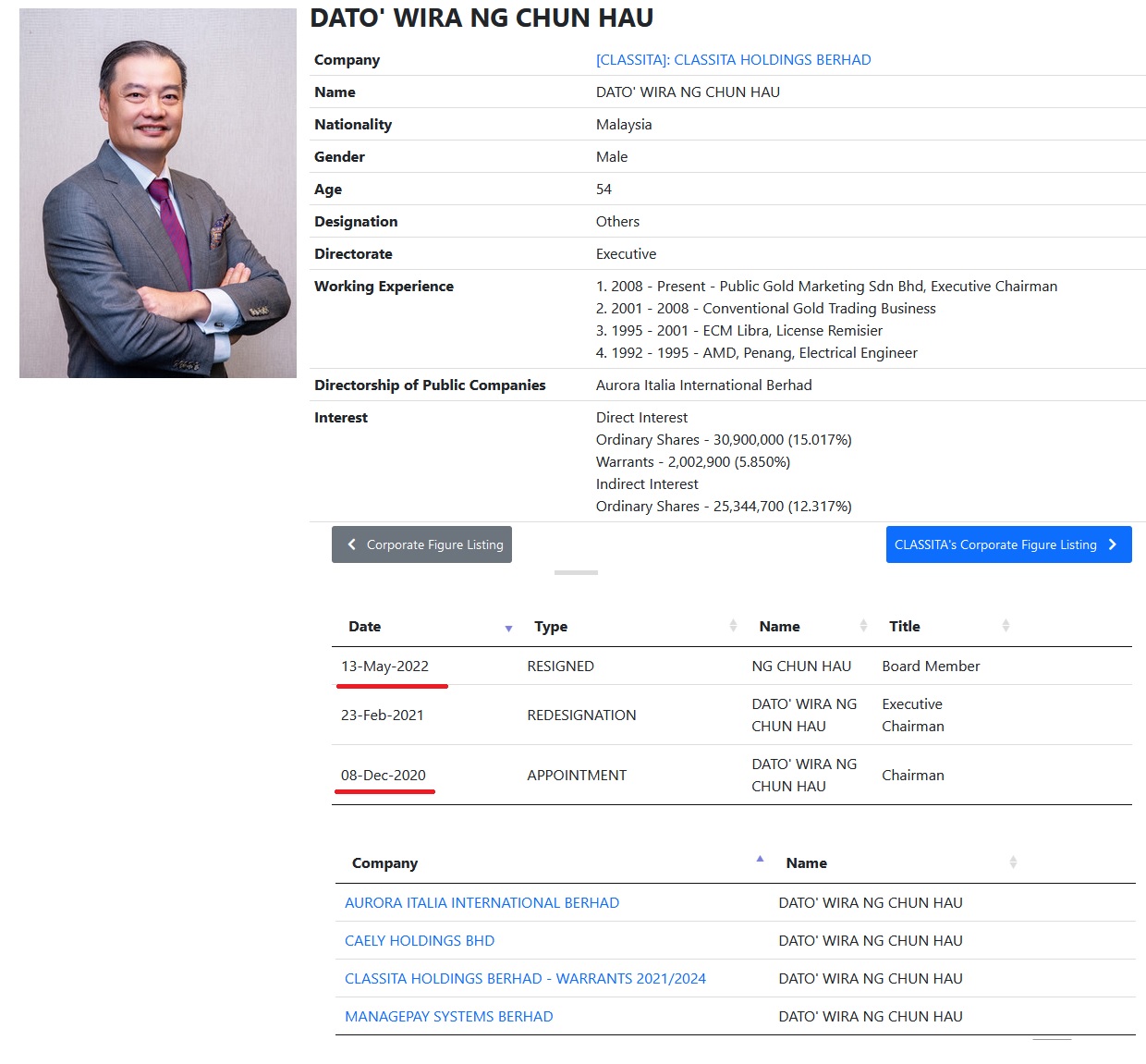Click the Corporate Figure Listing button

tap(421, 544)
